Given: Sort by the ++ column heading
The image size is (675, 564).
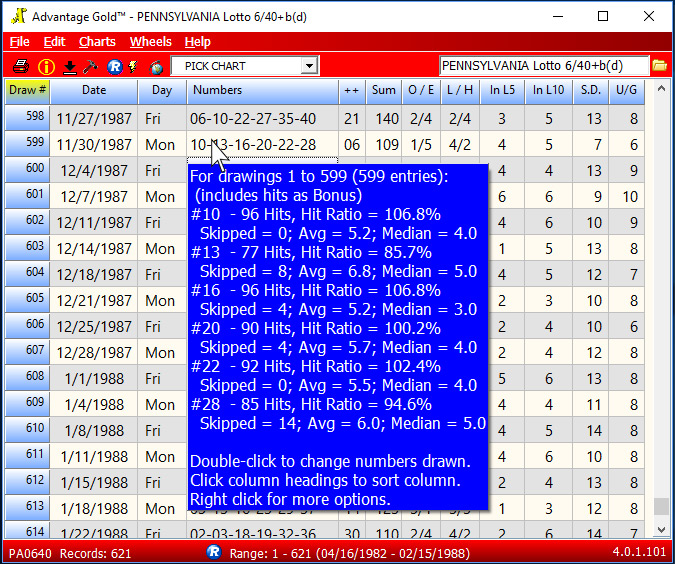Looking at the screenshot, I should 352,91.
